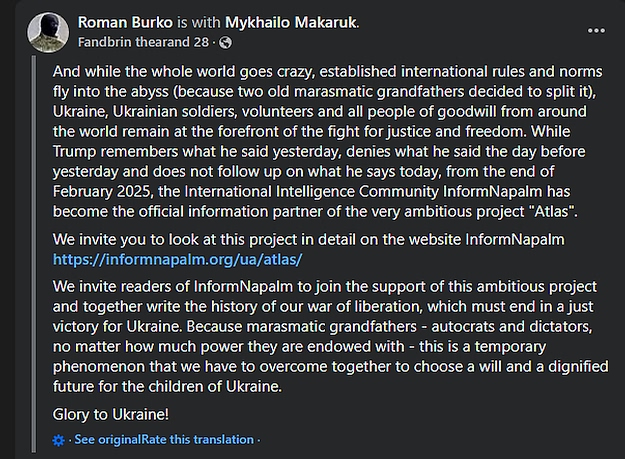Click the text "February 2025" in post
The image size is (625, 459).
tap(101, 192)
